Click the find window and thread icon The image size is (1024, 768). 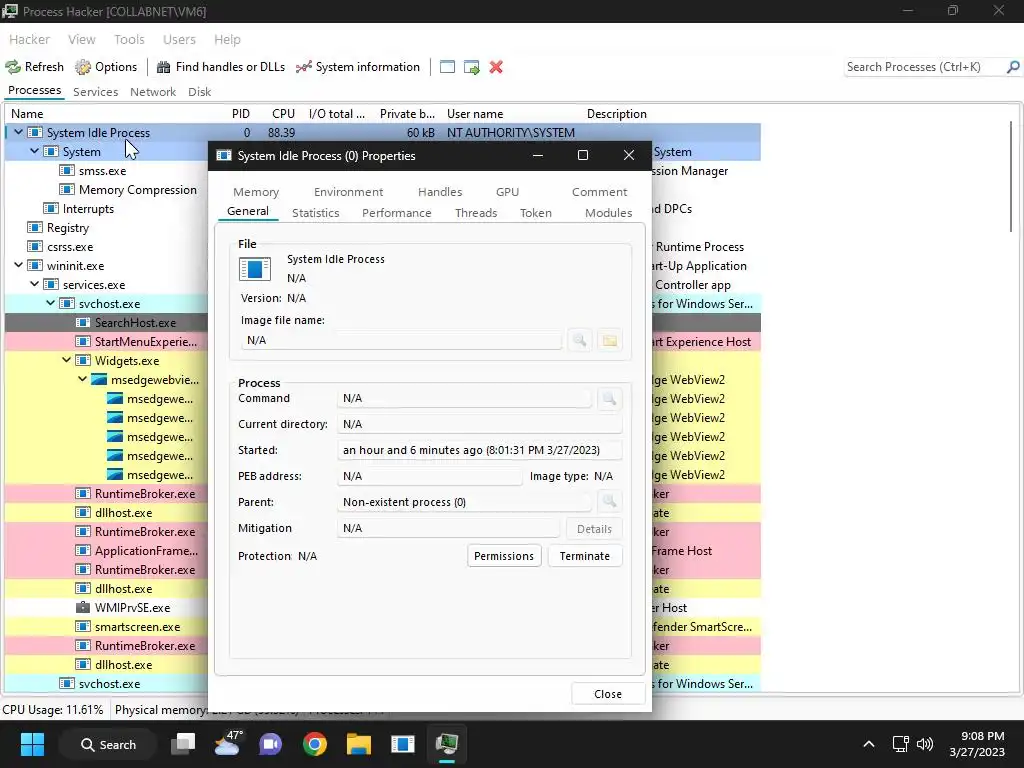click(x=472, y=67)
